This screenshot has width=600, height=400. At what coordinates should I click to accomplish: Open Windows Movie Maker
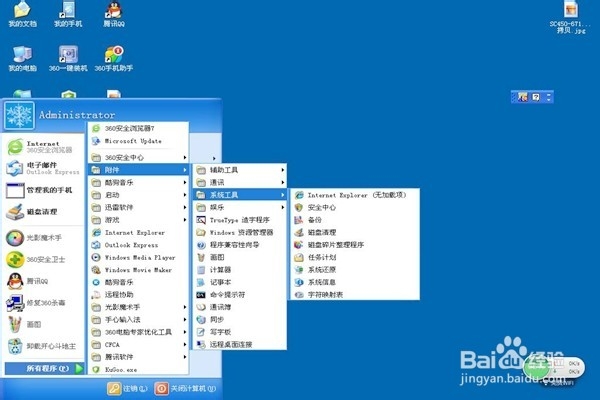139,270
